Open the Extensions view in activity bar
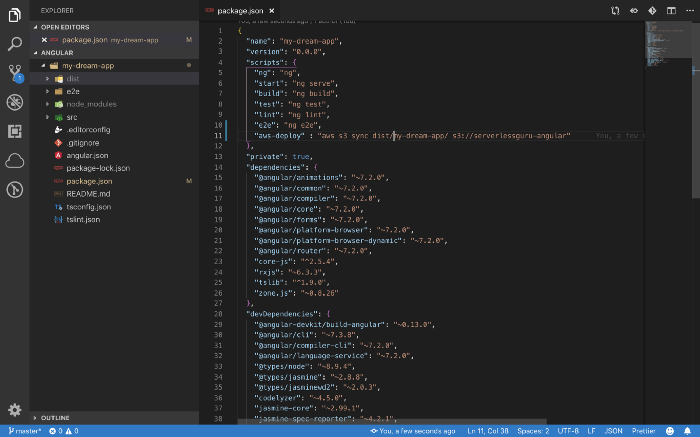Screen dimensions: 700x437 [14, 131]
